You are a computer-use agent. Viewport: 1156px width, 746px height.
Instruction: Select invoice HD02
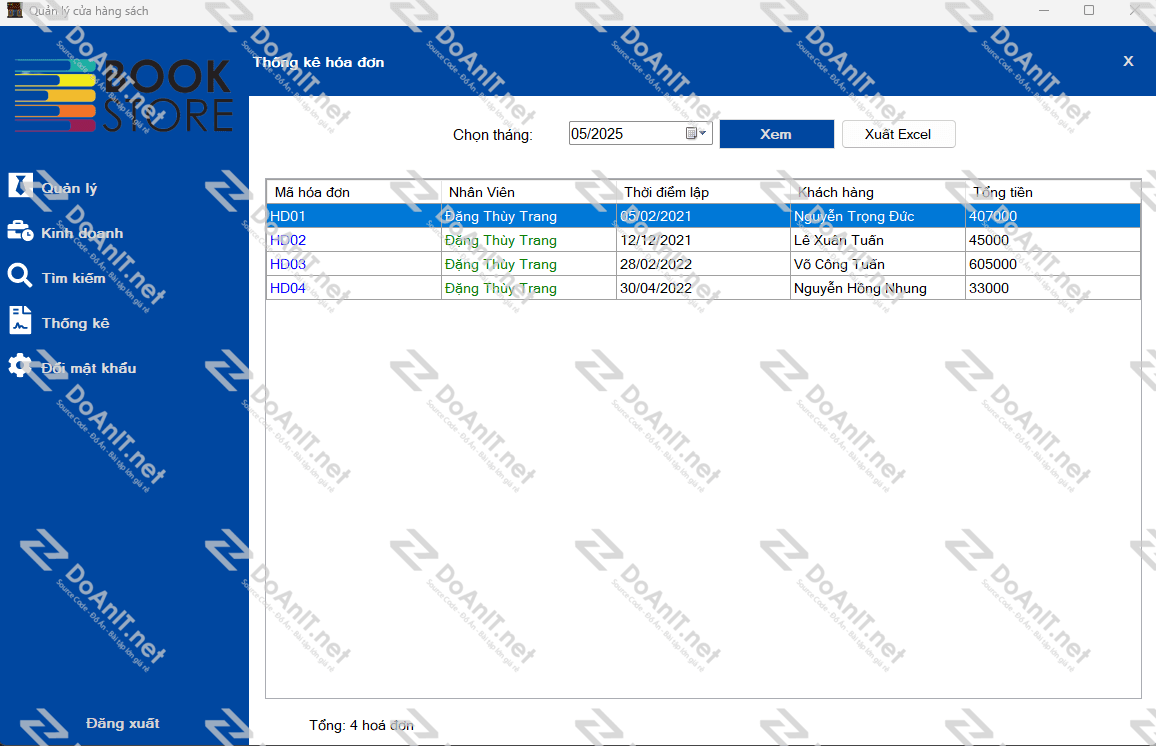point(288,240)
